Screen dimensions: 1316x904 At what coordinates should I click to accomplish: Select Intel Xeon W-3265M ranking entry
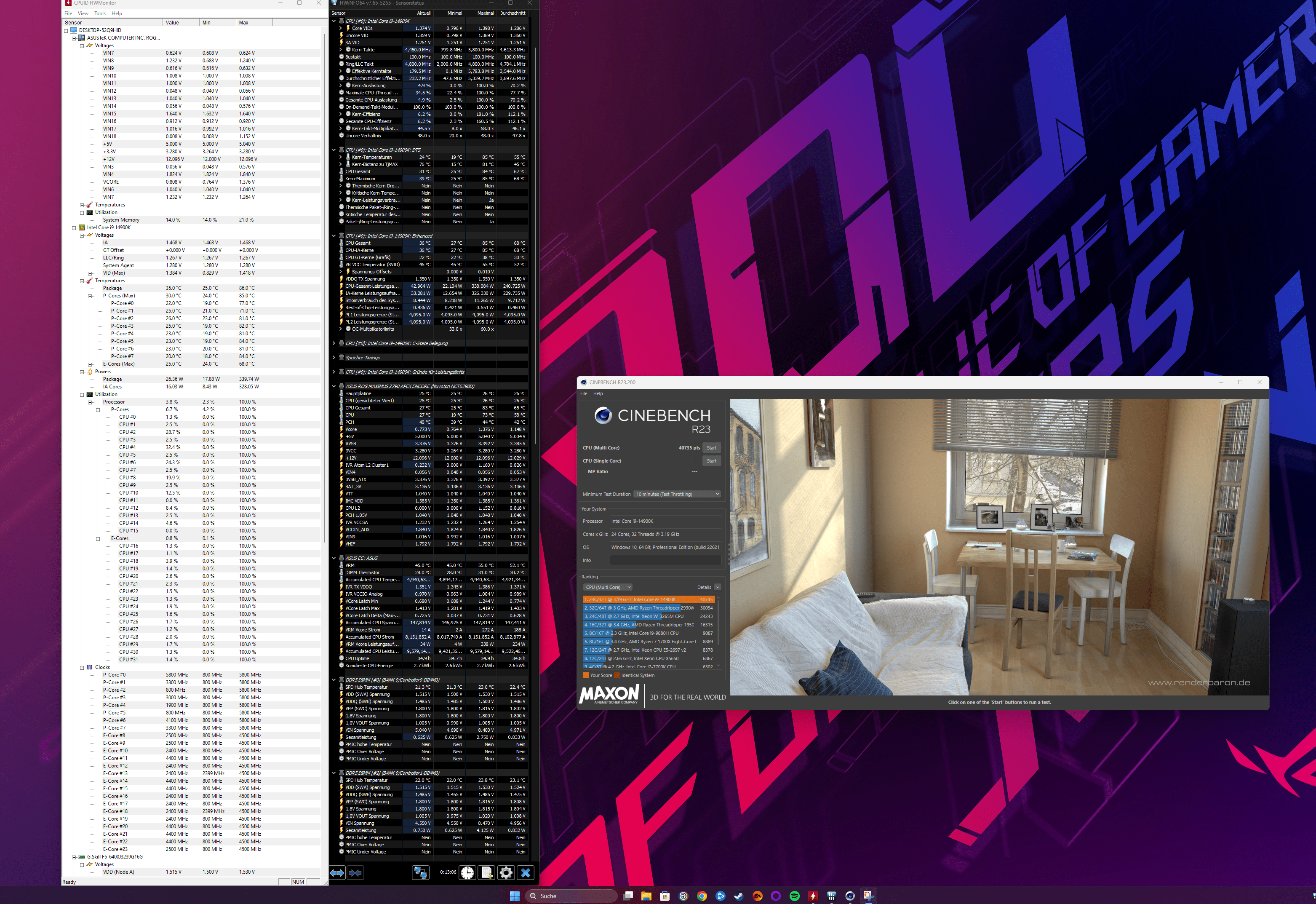pyautogui.click(x=649, y=616)
